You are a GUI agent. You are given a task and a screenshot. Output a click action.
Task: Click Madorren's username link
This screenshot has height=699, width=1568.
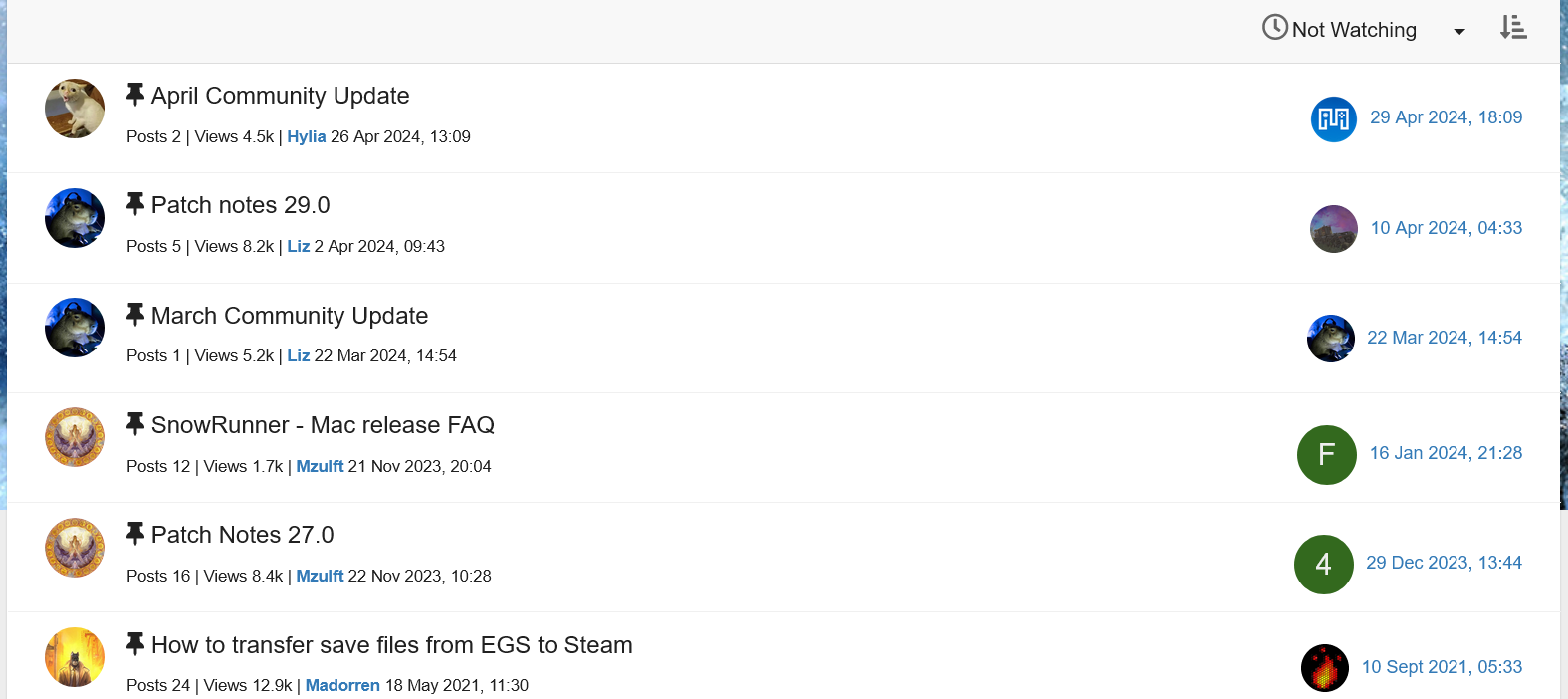[x=342, y=686]
